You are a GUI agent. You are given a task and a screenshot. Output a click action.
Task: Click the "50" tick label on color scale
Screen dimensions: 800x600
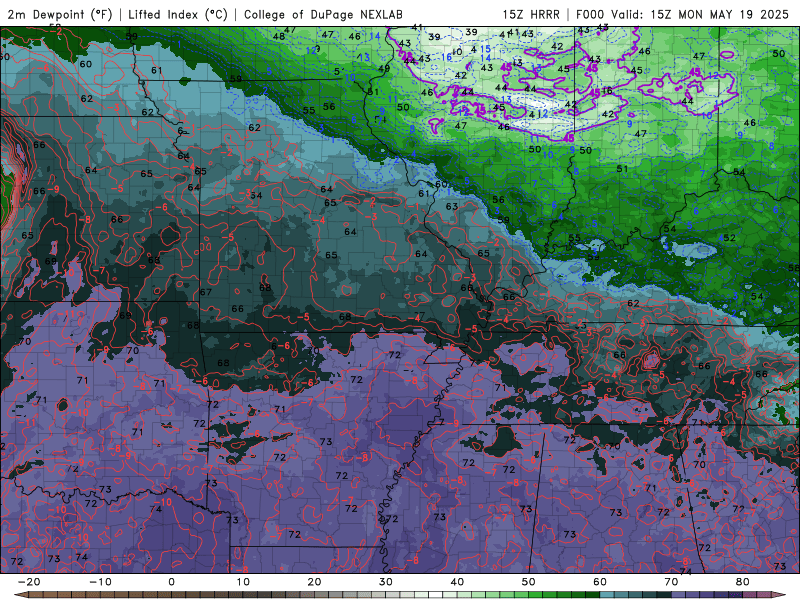pyautogui.click(x=529, y=582)
